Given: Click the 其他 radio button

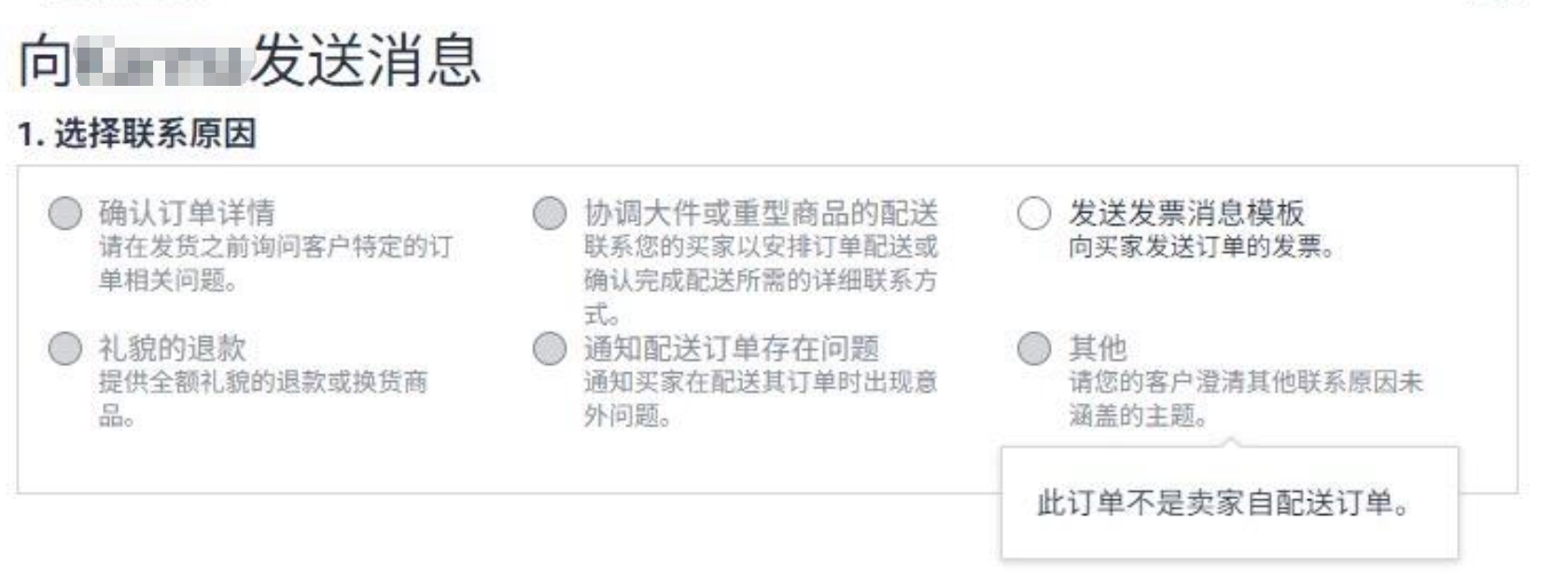Looking at the screenshot, I should [1034, 348].
